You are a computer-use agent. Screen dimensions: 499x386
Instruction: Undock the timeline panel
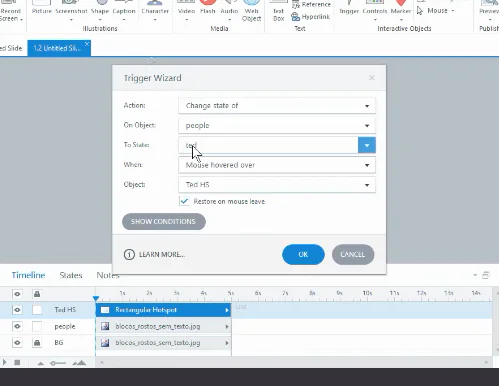click(x=486, y=275)
